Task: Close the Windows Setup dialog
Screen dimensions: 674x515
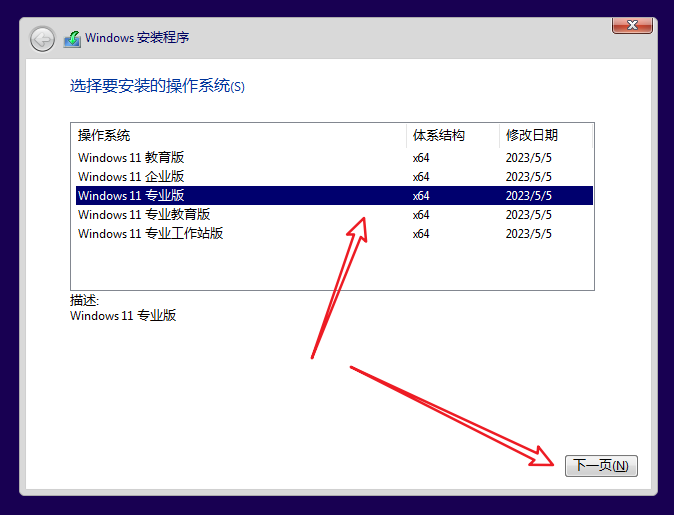Action: (632, 25)
